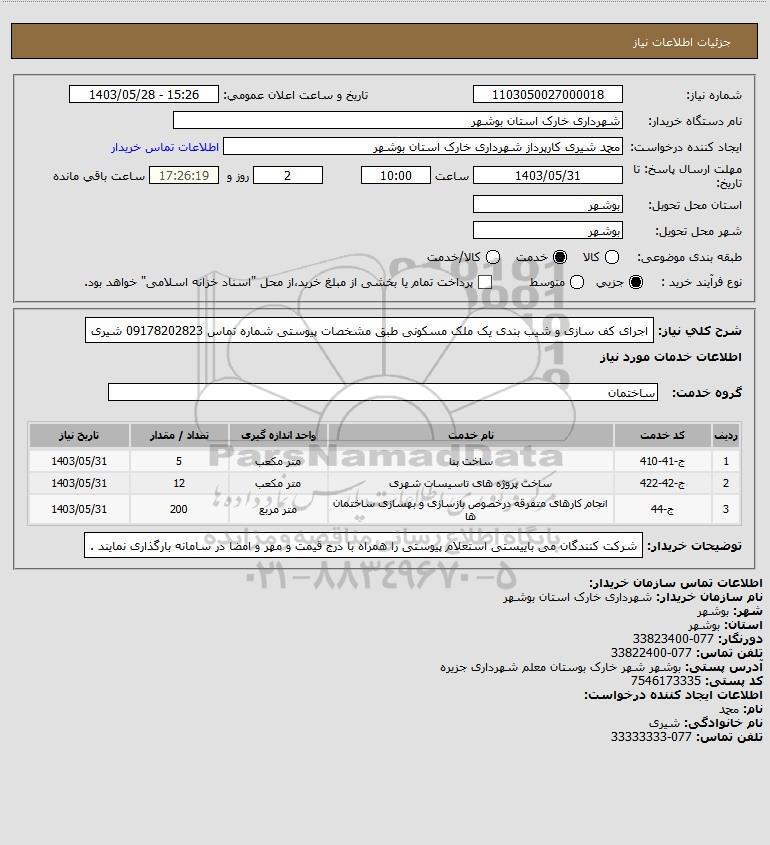
Task: Select service code ج-41-410 cell
Action: [662, 461]
